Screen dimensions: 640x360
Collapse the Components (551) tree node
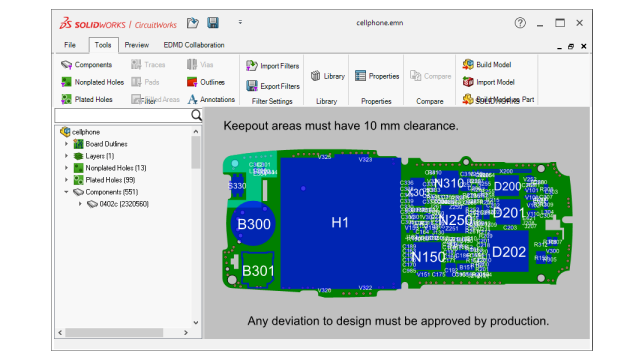coord(66,191)
